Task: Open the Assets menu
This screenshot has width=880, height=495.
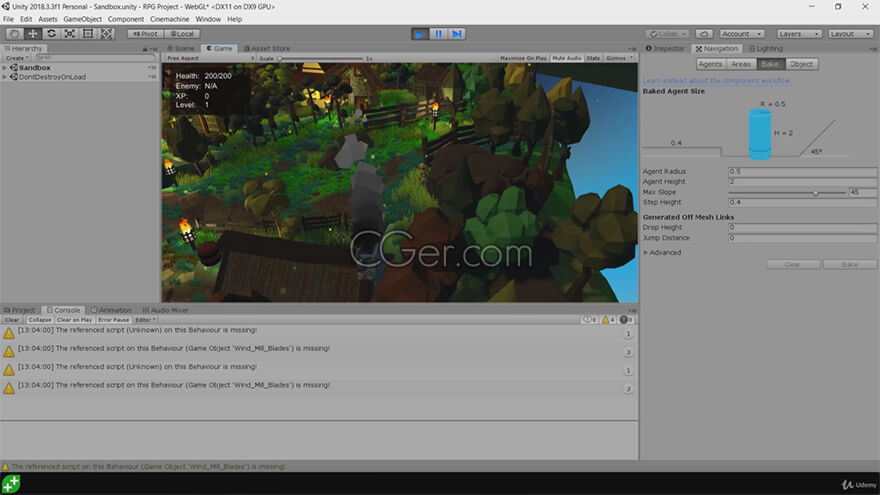Action: click(48, 19)
